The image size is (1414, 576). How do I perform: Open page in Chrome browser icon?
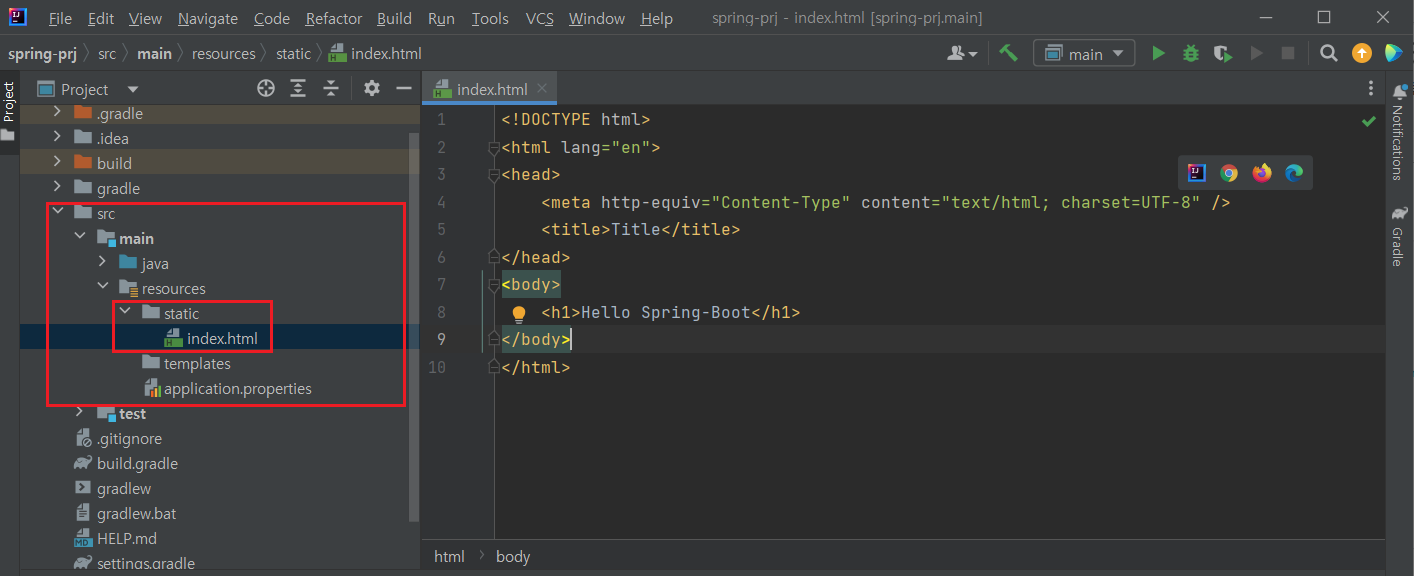point(1229,173)
